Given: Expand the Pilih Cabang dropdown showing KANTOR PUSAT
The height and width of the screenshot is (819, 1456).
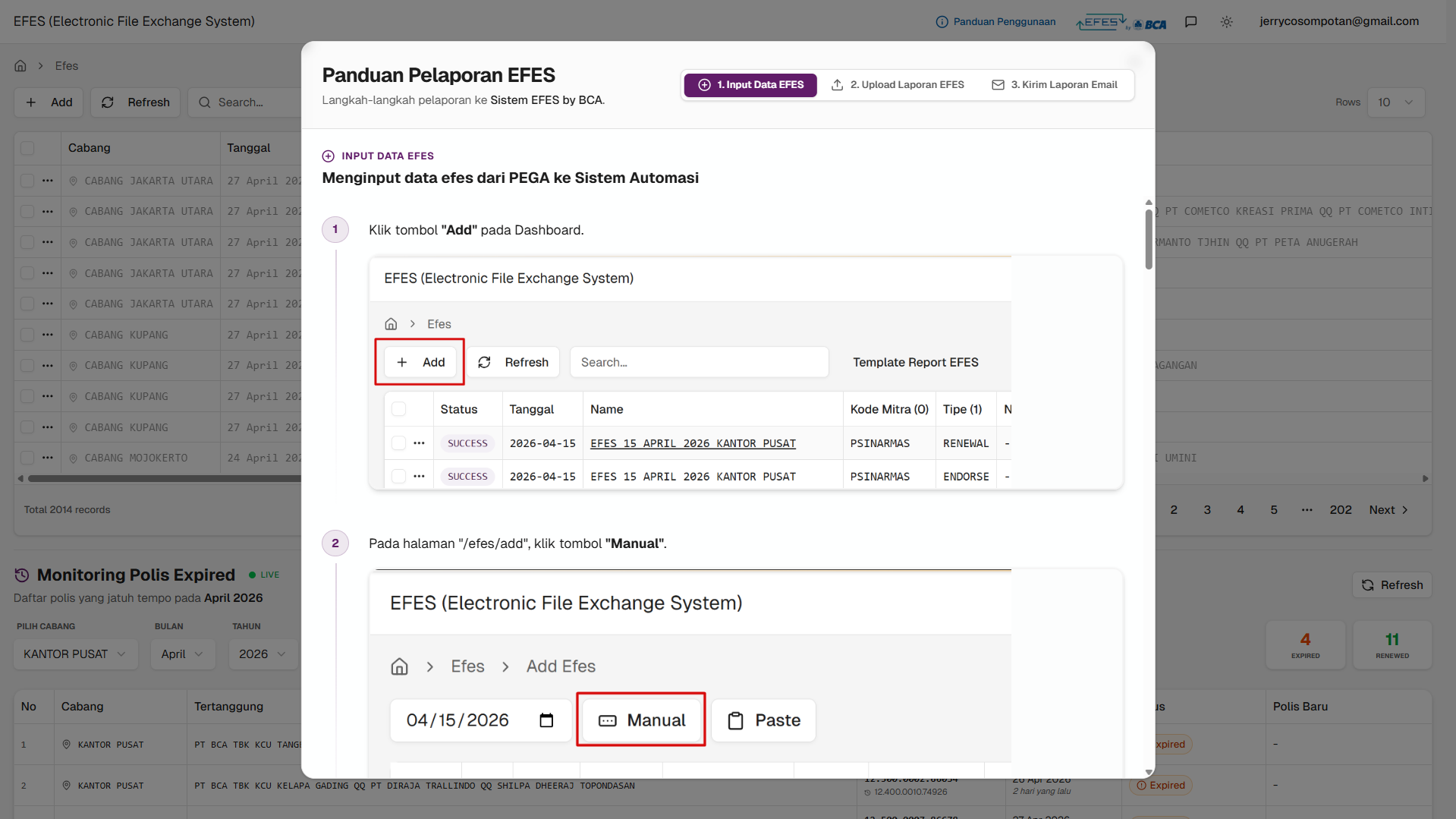Looking at the screenshot, I should pyautogui.click(x=76, y=654).
